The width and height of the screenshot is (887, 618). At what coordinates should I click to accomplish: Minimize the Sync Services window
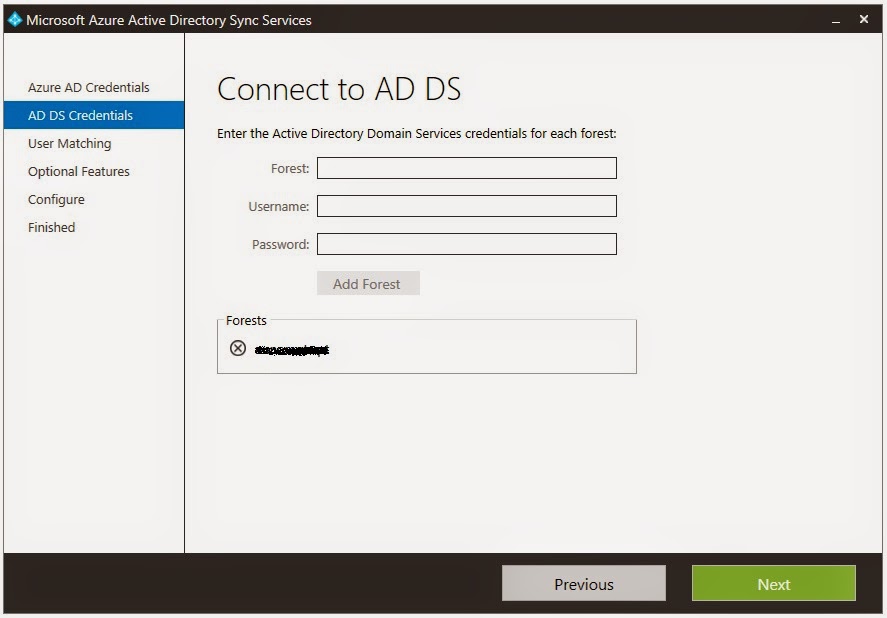tap(833, 19)
